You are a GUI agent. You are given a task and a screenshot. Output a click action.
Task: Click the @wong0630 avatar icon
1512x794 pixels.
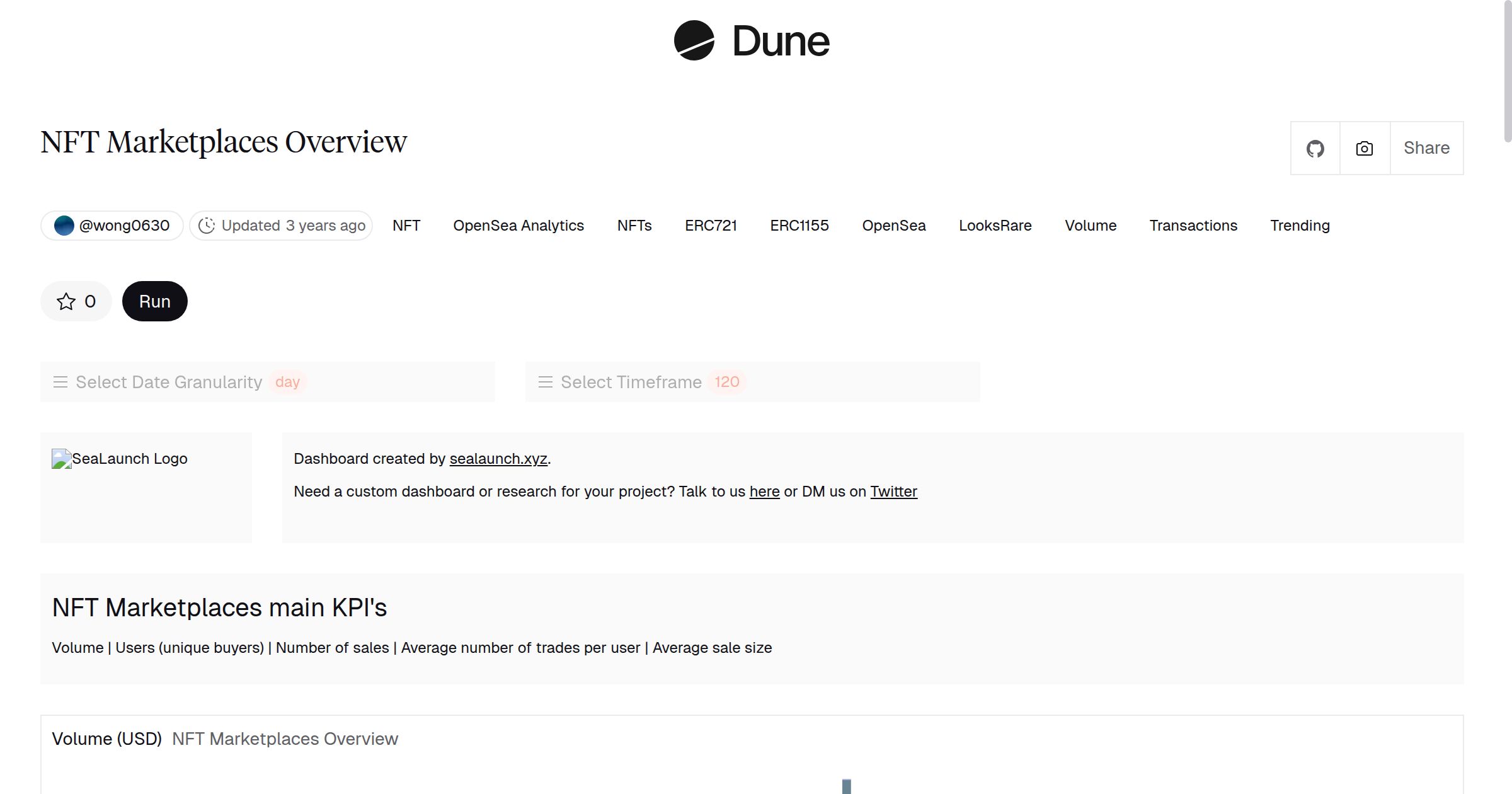click(64, 226)
